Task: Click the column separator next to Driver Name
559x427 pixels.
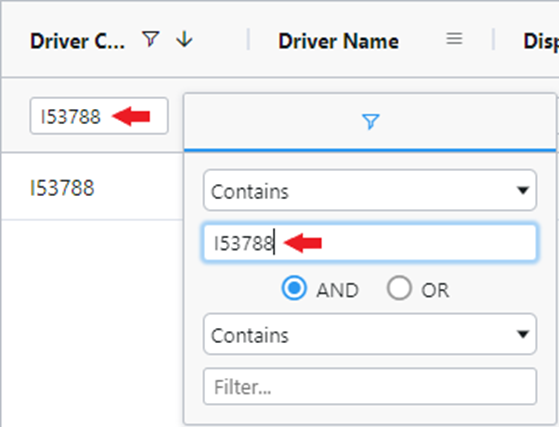Action: 493,39
